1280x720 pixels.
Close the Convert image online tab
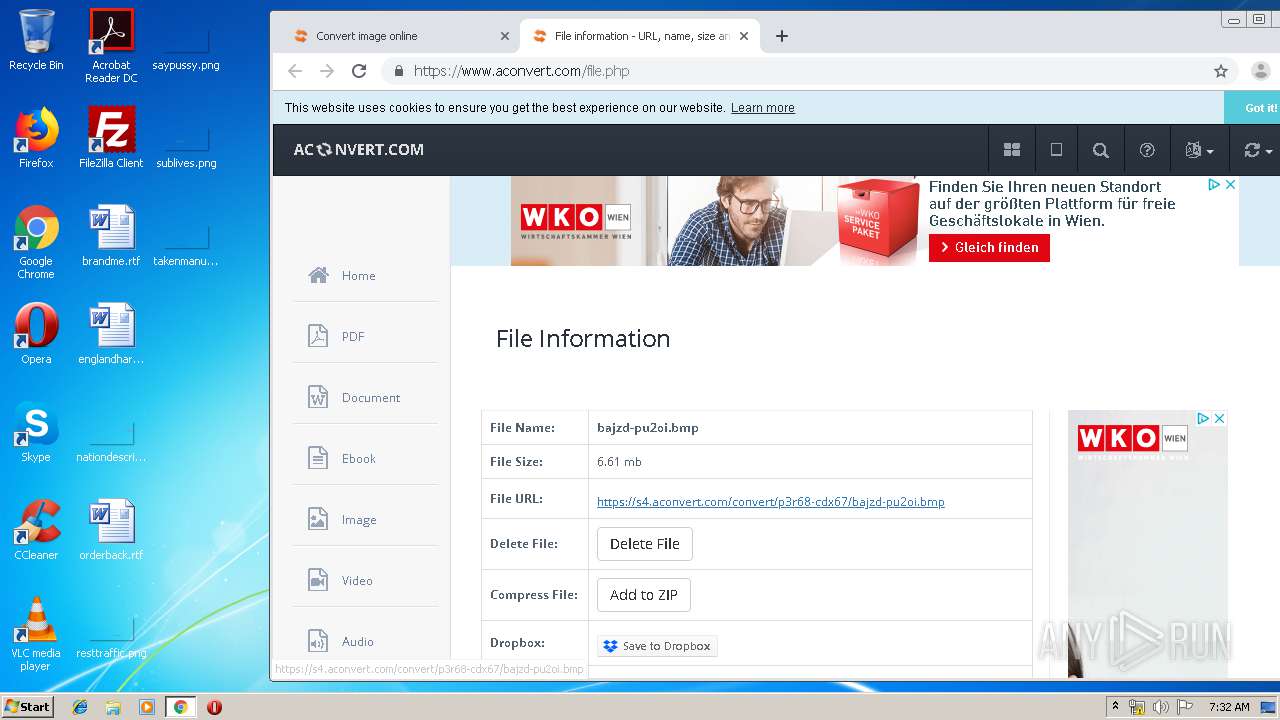pyautogui.click(x=505, y=36)
